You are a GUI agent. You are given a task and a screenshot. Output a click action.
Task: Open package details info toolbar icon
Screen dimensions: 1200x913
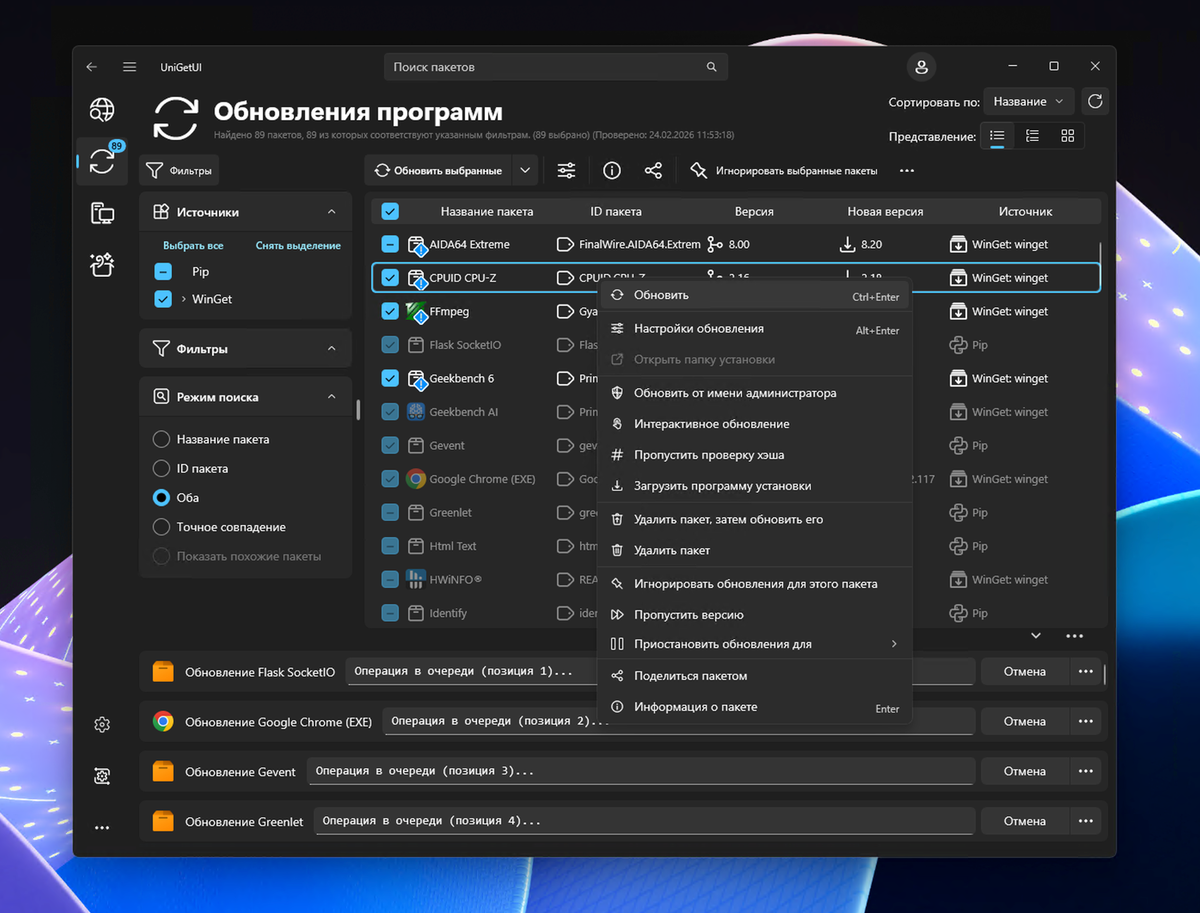[x=612, y=171]
